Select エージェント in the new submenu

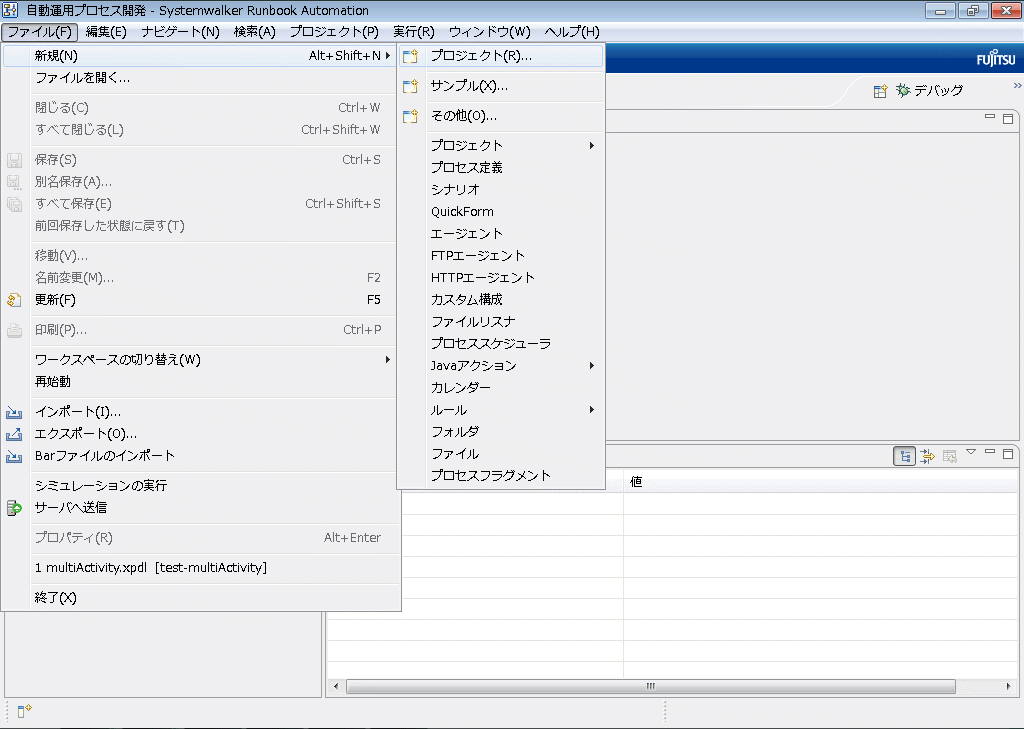(x=501, y=233)
